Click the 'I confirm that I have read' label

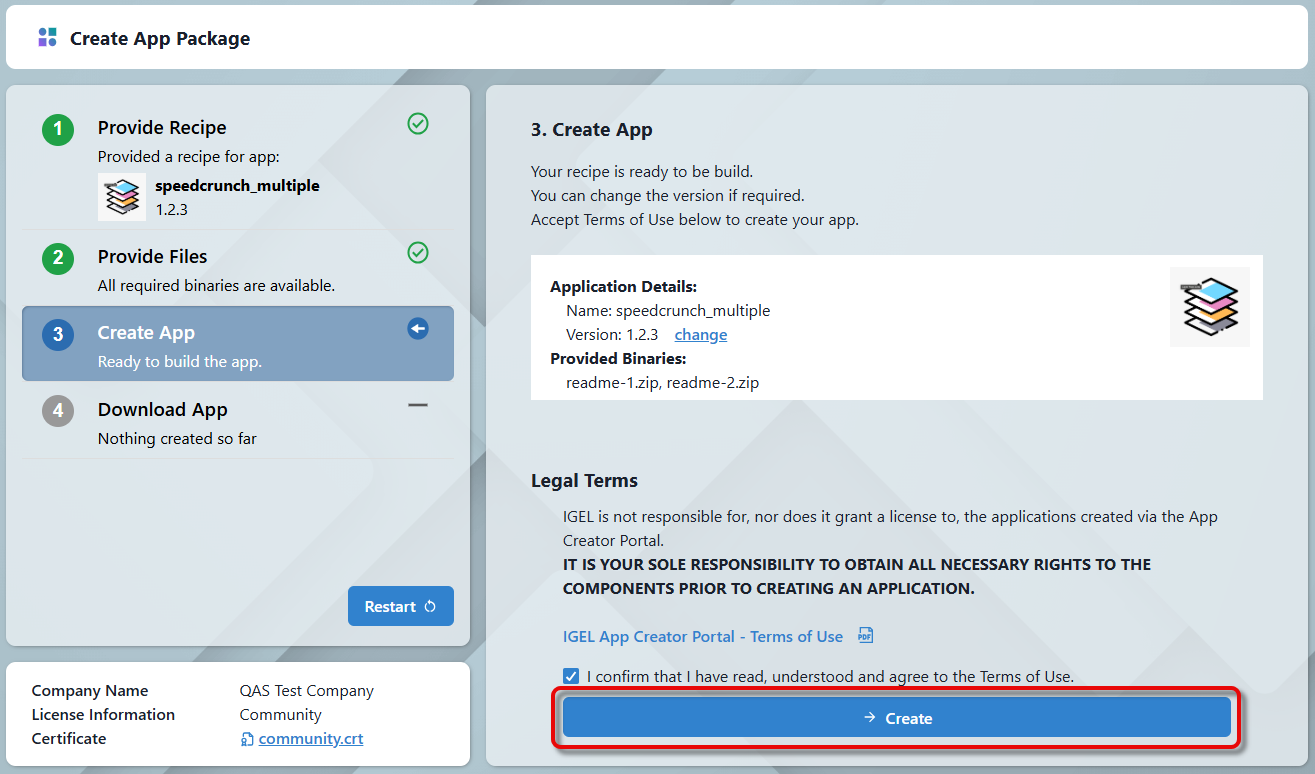830,677
